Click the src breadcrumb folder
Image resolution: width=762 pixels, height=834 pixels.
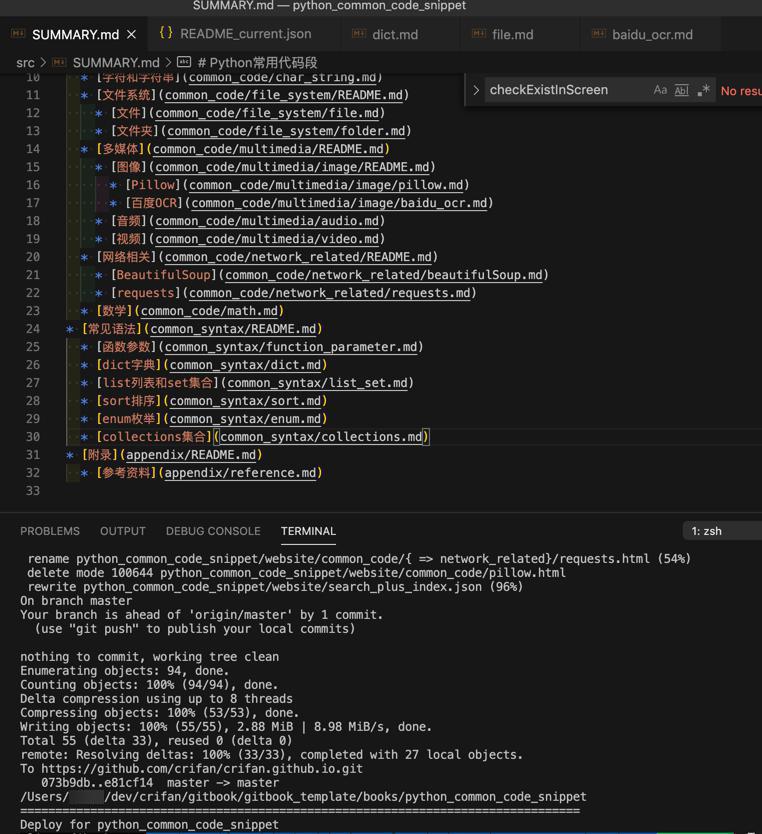click(25, 62)
